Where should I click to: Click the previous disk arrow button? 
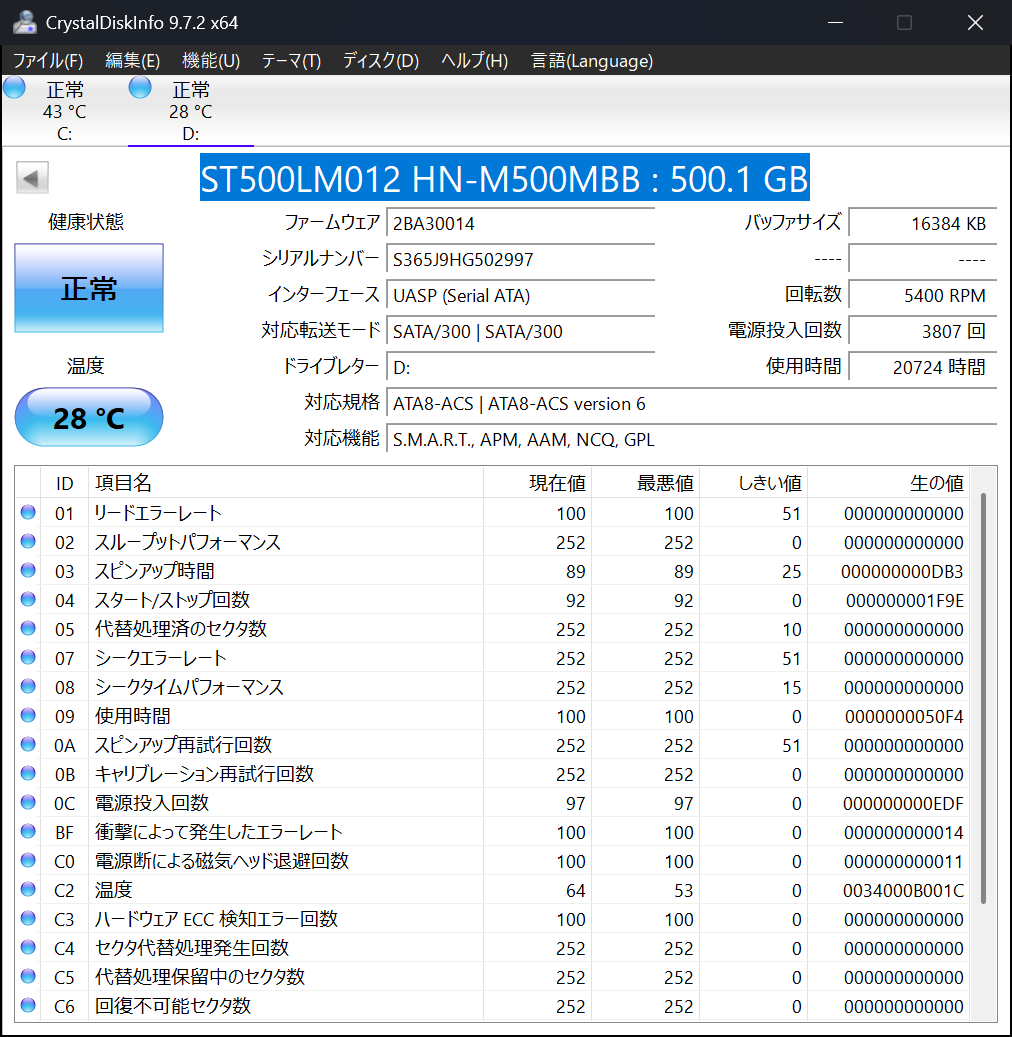click(x=32, y=179)
